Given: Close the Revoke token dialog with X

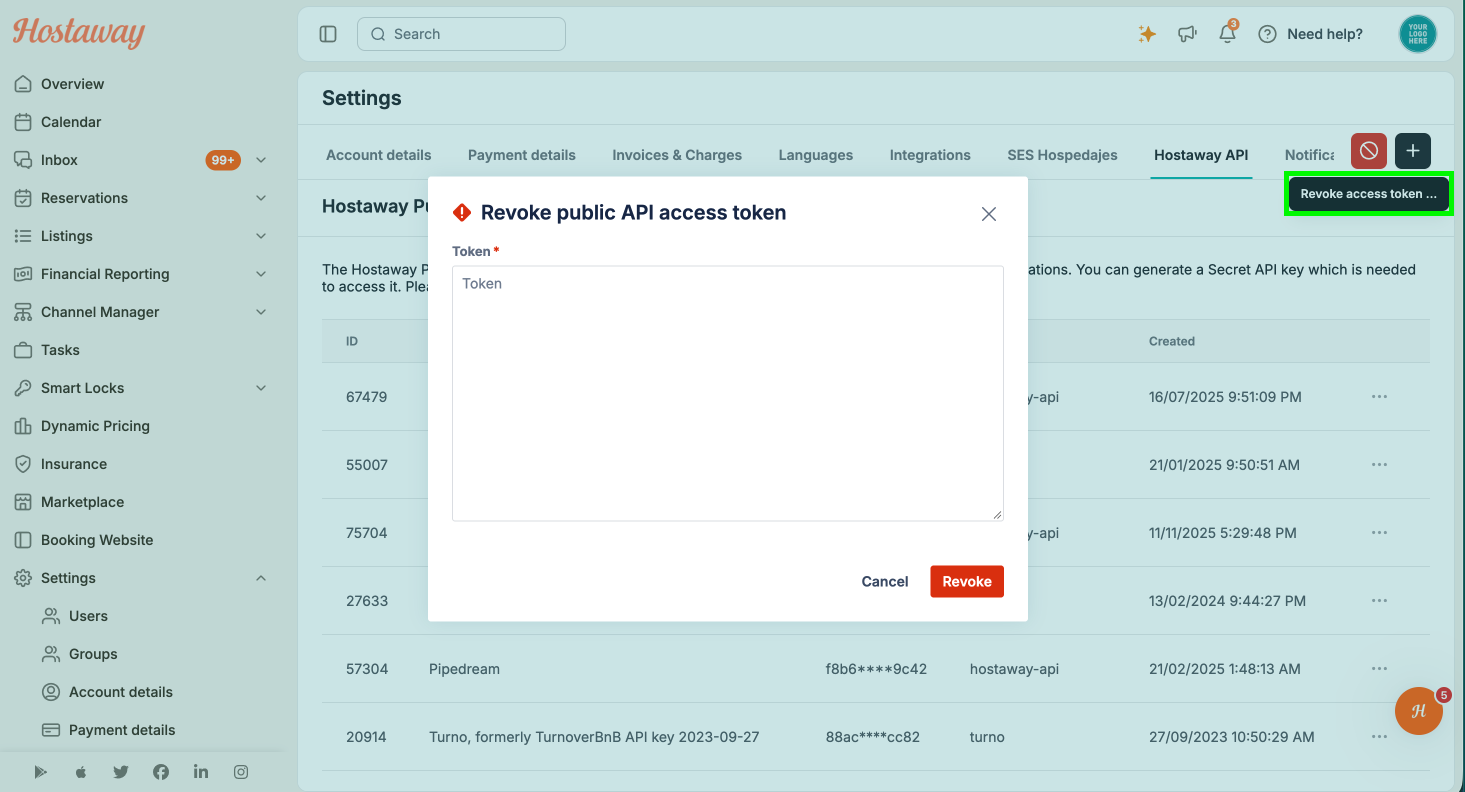Looking at the screenshot, I should coord(989,214).
